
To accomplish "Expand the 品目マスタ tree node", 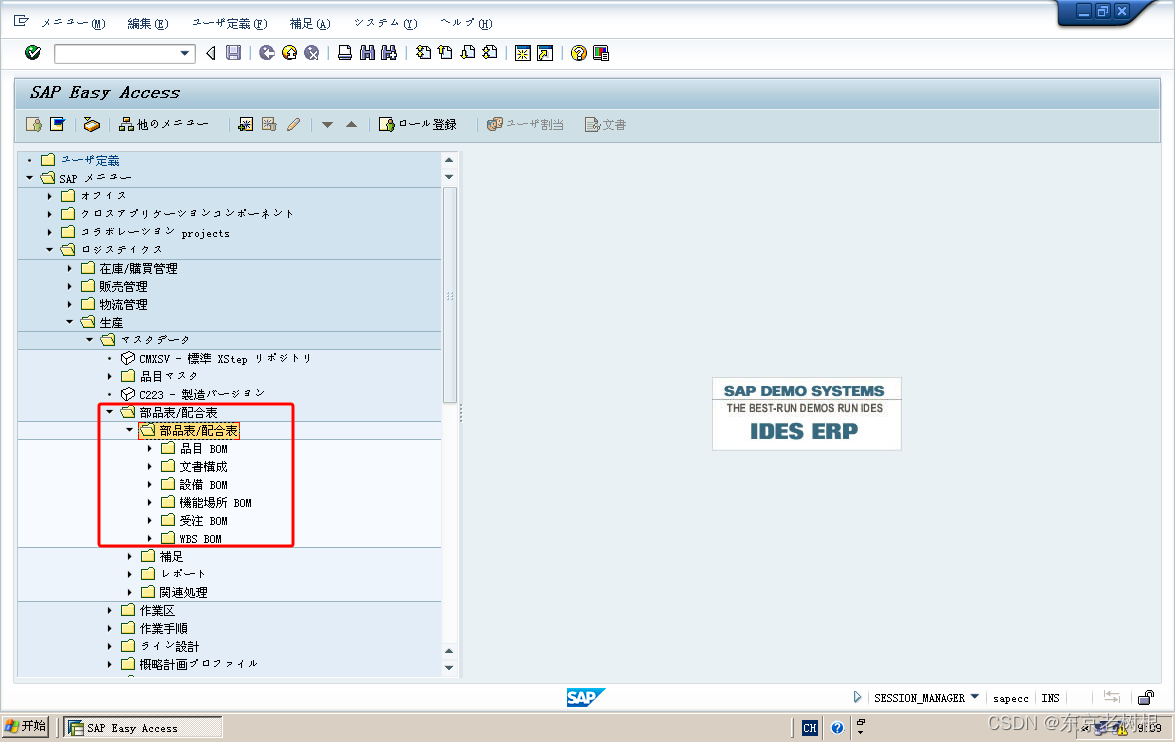I will (x=110, y=375).
